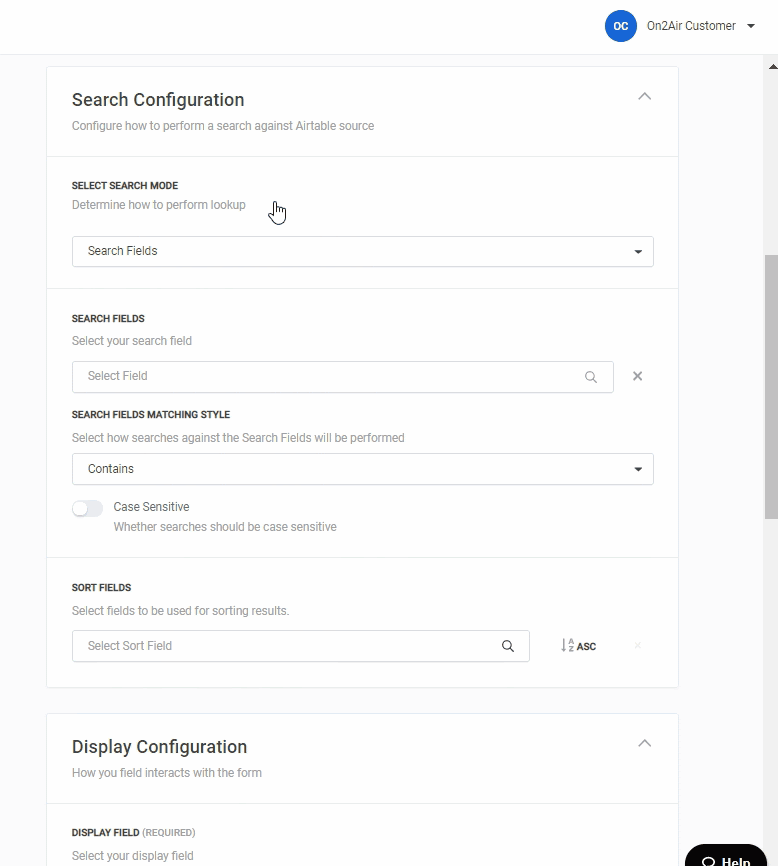Click the Select Sort Field input
The image size is (778, 866).
point(290,646)
